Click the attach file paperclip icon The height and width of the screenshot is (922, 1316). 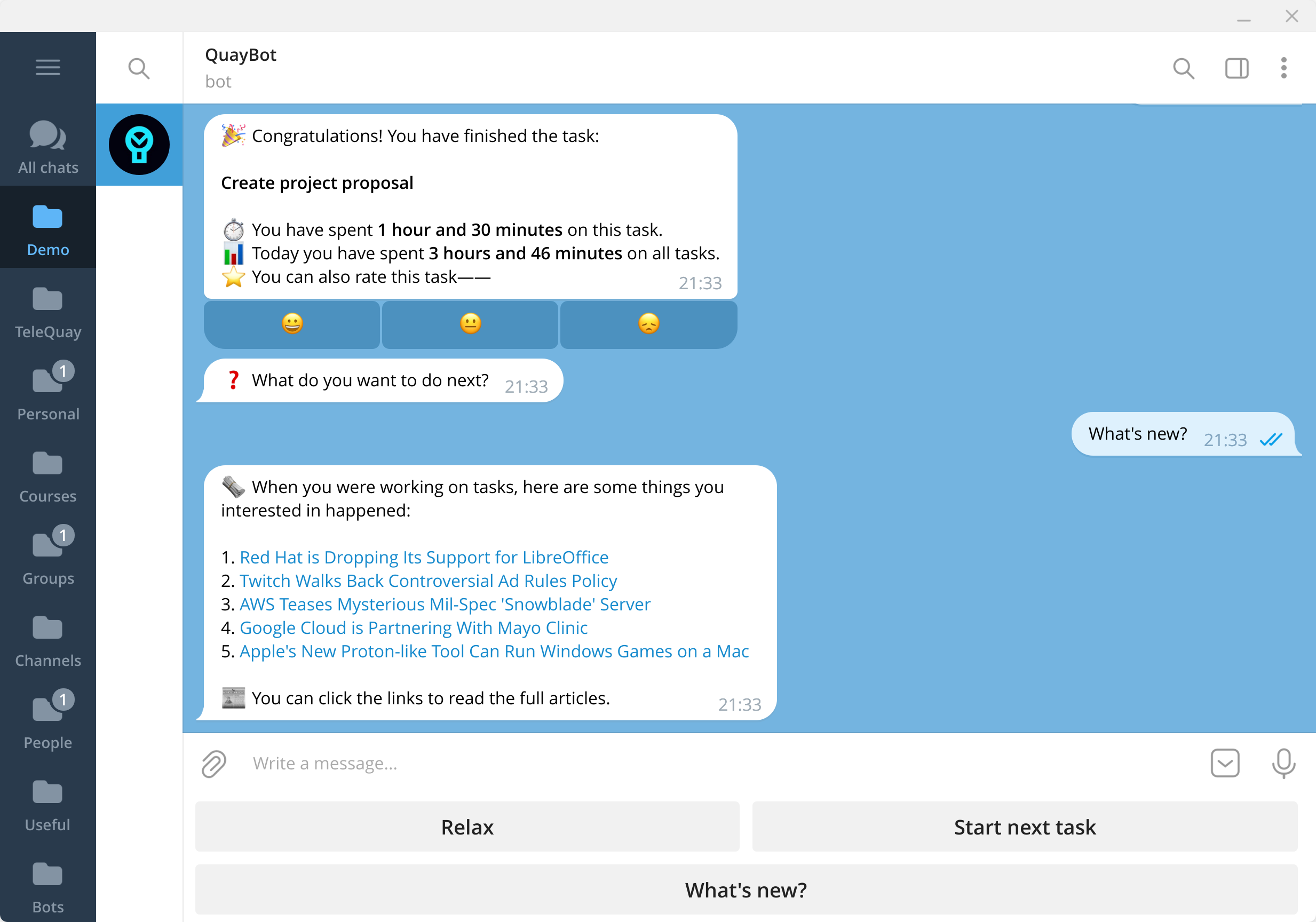tap(214, 764)
